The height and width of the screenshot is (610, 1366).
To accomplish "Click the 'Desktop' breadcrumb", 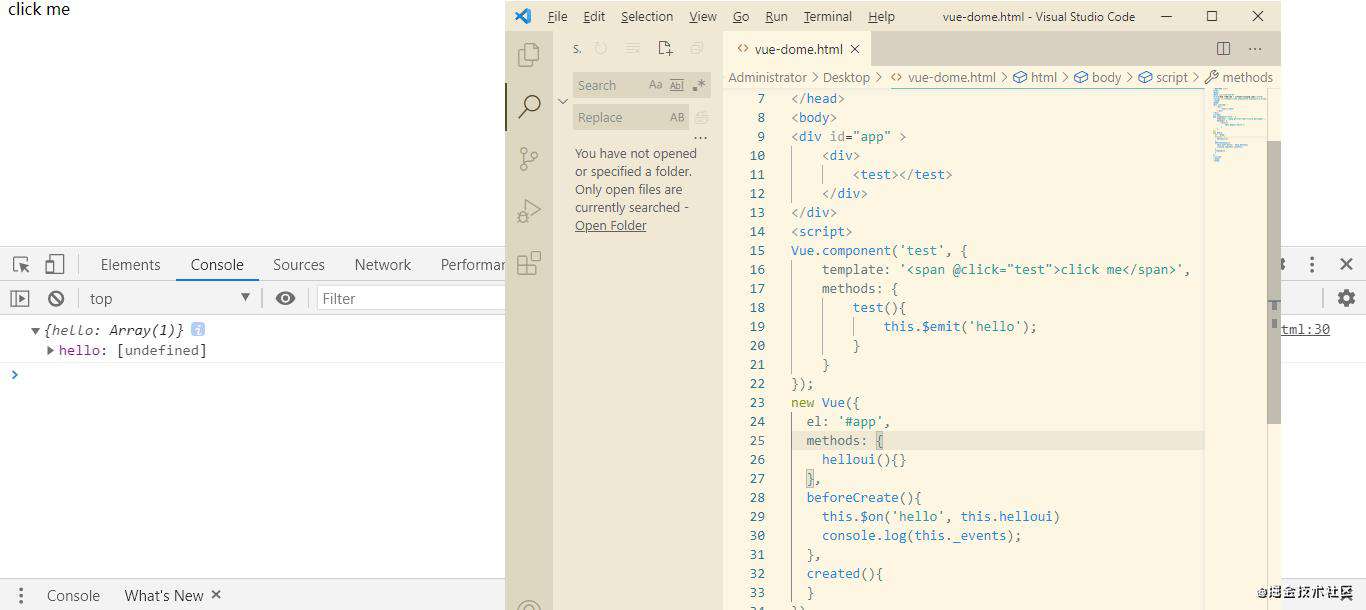I will point(846,77).
